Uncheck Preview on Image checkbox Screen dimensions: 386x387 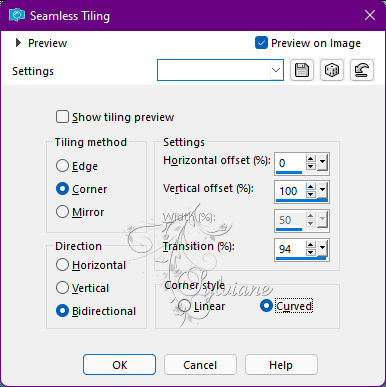[261, 43]
